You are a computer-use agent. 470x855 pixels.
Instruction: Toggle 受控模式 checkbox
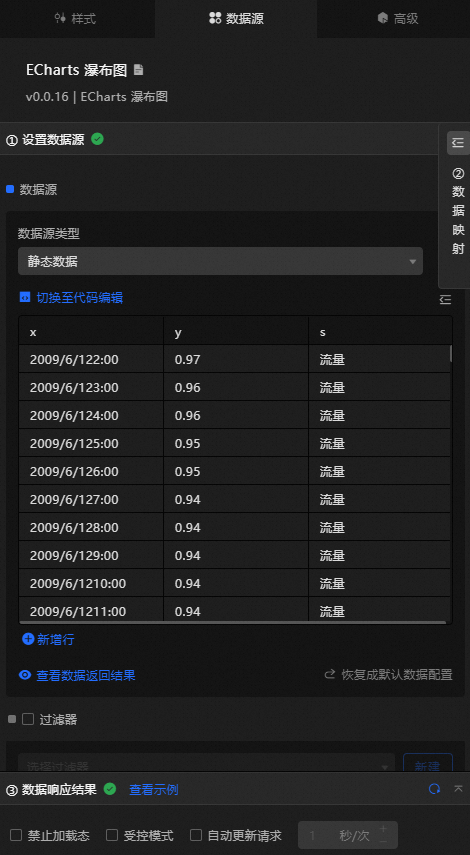[x=112, y=835]
